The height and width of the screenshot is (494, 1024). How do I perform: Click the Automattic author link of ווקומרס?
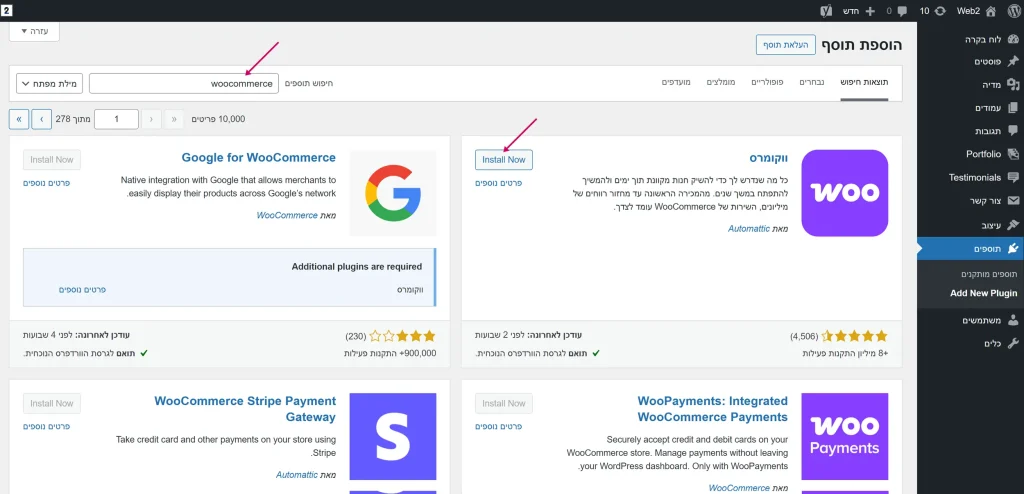click(x=749, y=229)
